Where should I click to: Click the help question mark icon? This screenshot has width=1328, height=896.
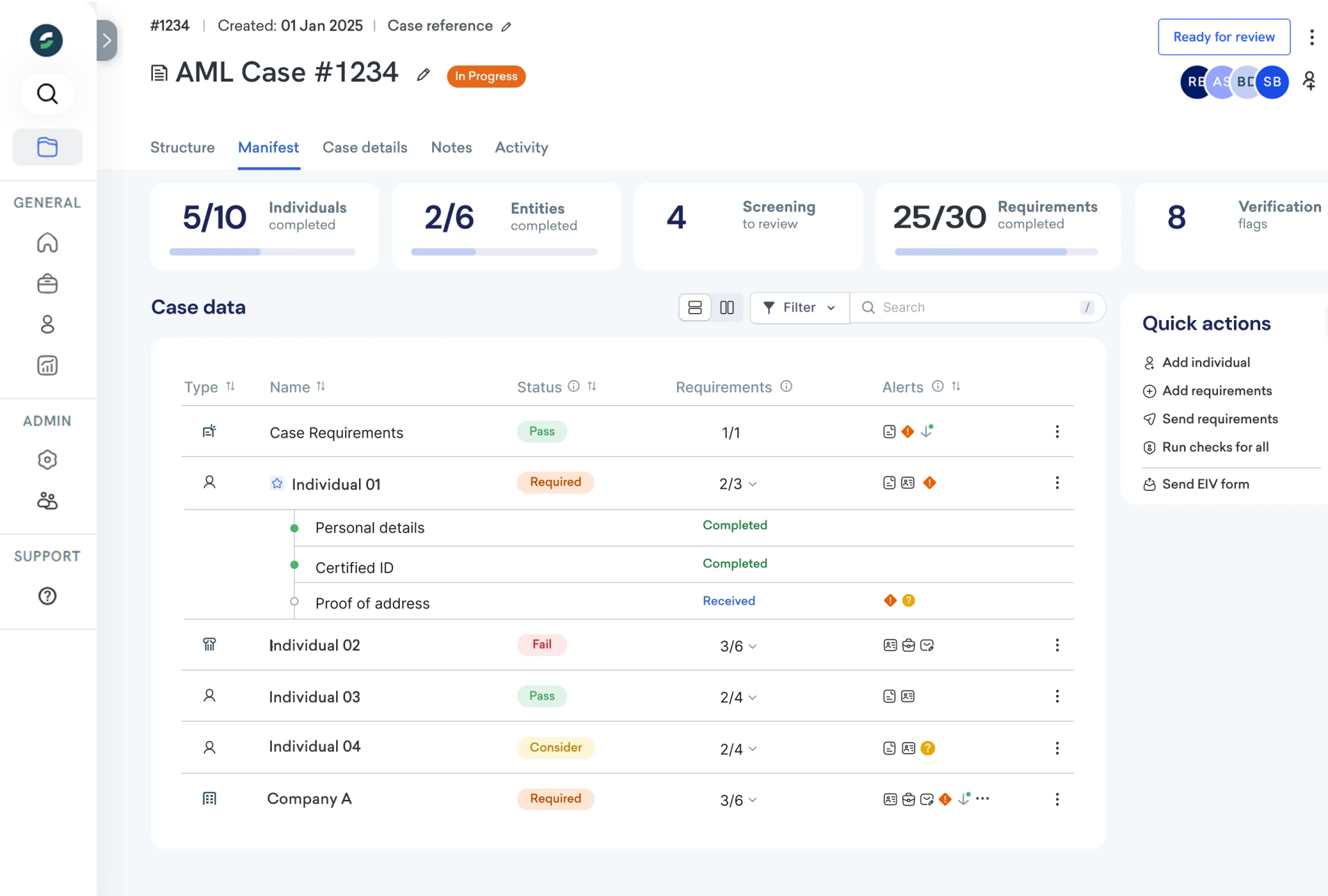pos(47,596)
